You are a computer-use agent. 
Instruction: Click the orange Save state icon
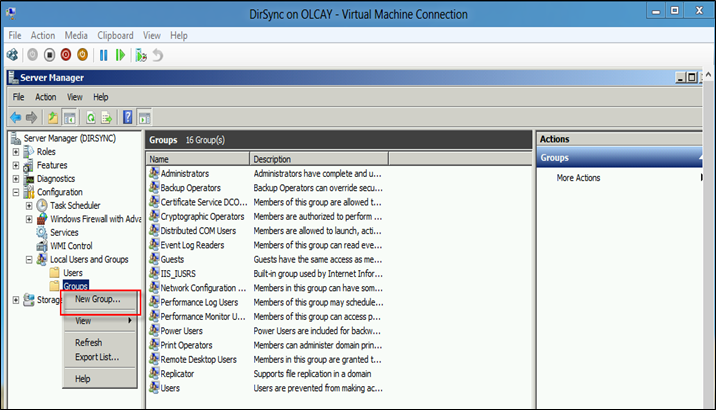tap(82, 55)
